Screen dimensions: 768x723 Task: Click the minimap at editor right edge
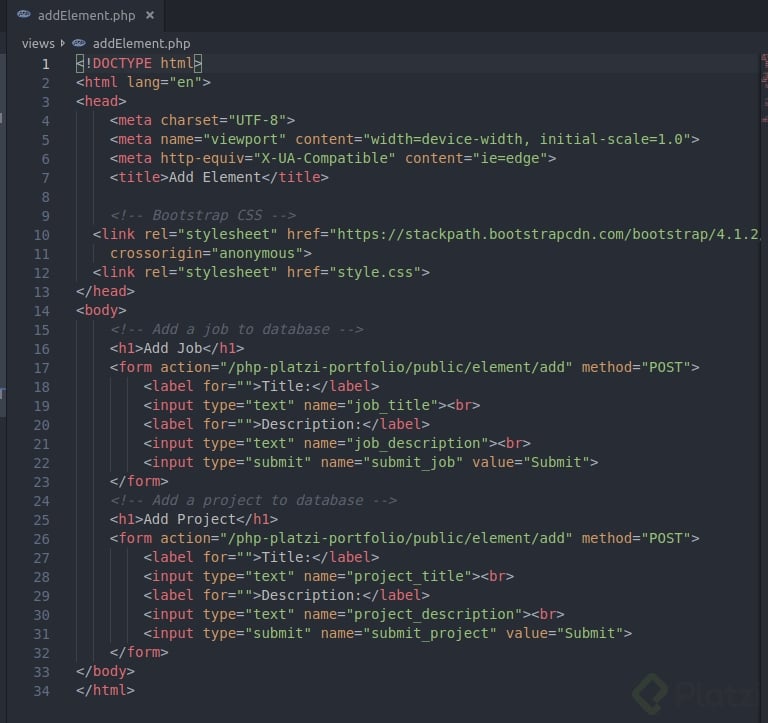tap(764, 88)
